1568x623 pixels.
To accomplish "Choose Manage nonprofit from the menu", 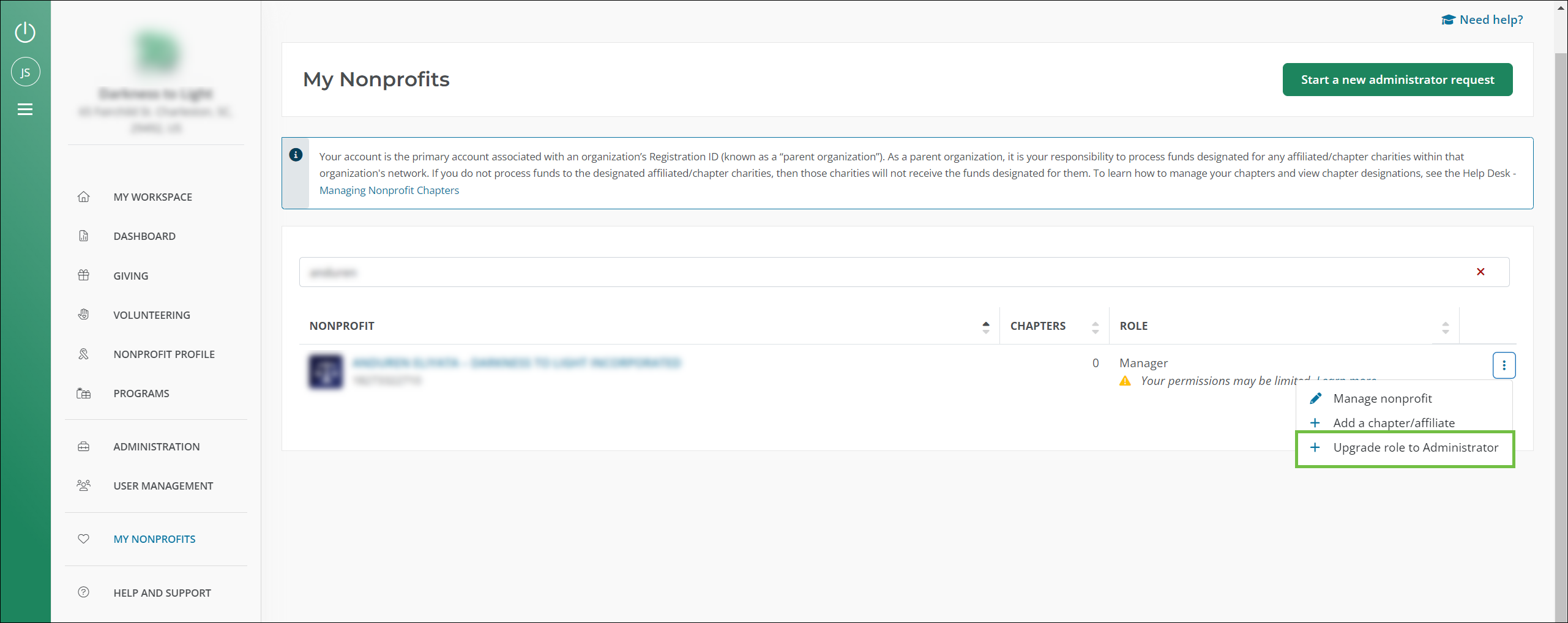I will tap(1382, 399).
